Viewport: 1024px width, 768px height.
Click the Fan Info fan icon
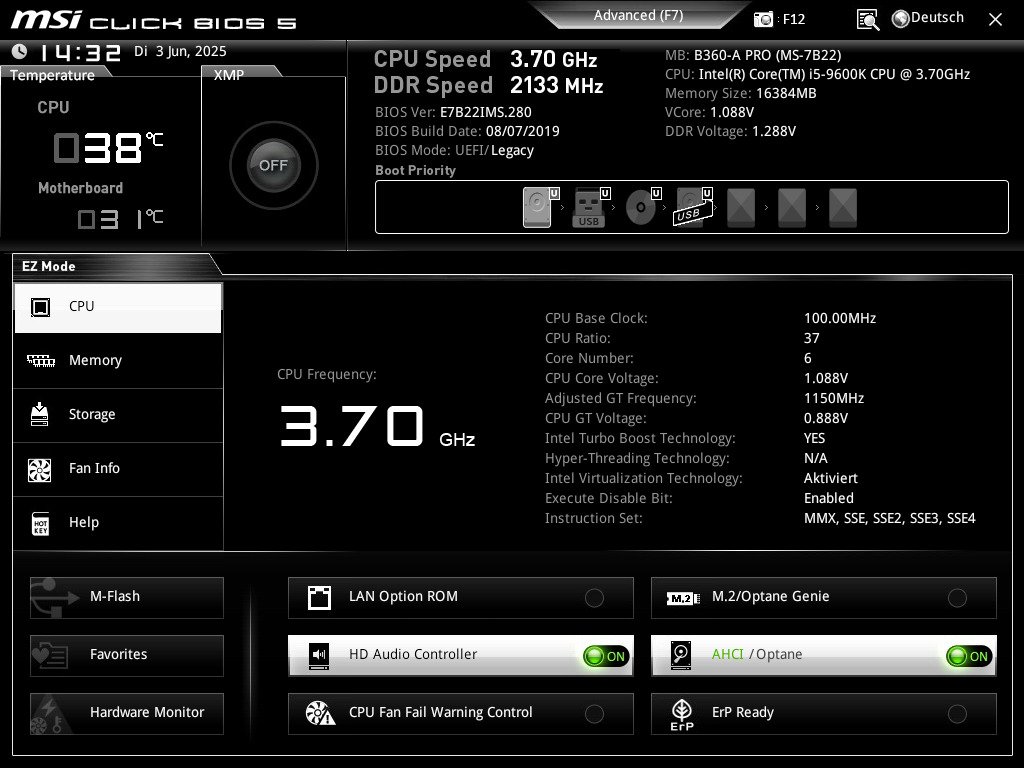coord(40,470)
